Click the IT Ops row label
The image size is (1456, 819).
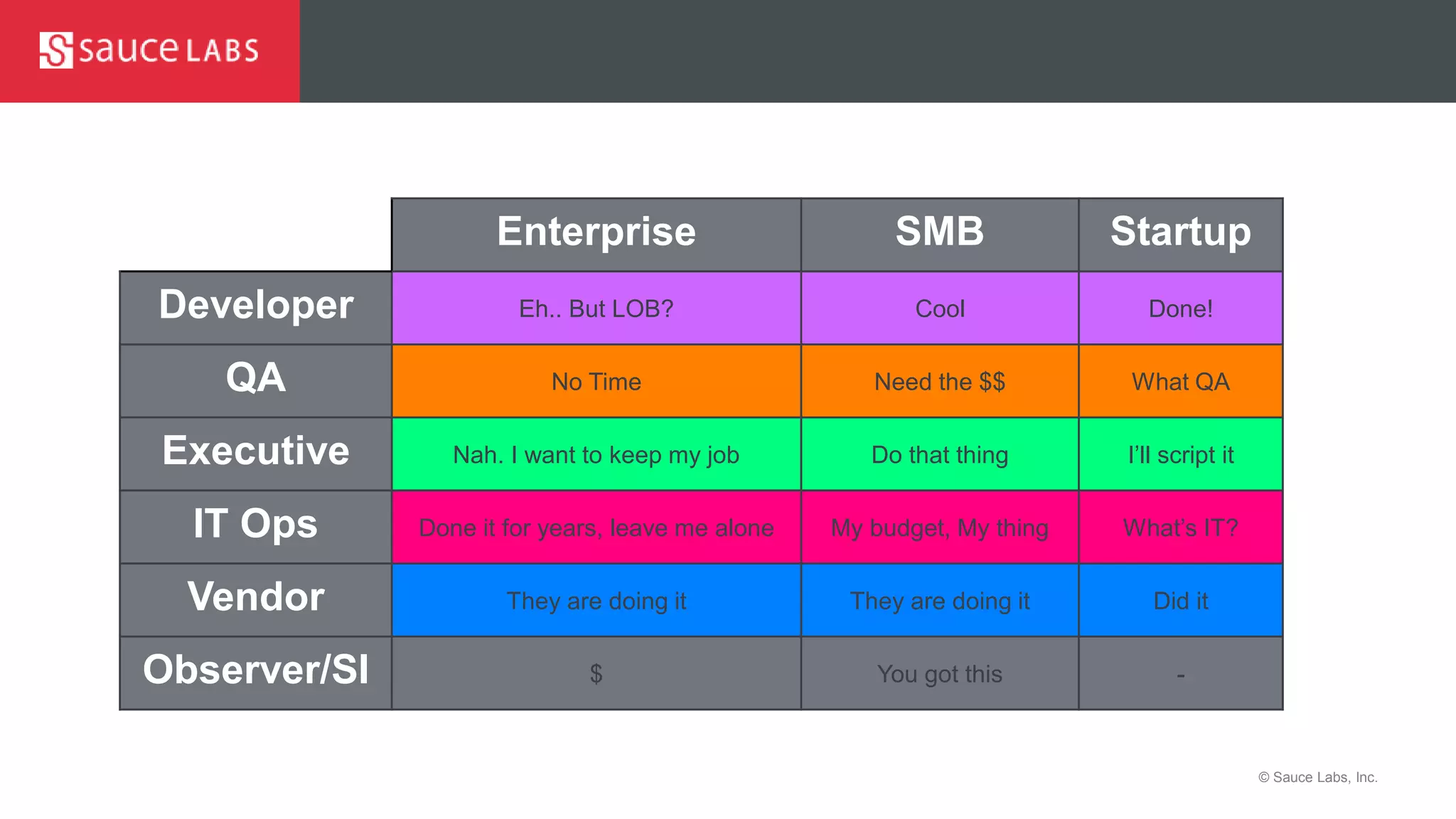[x=256, y=527]
